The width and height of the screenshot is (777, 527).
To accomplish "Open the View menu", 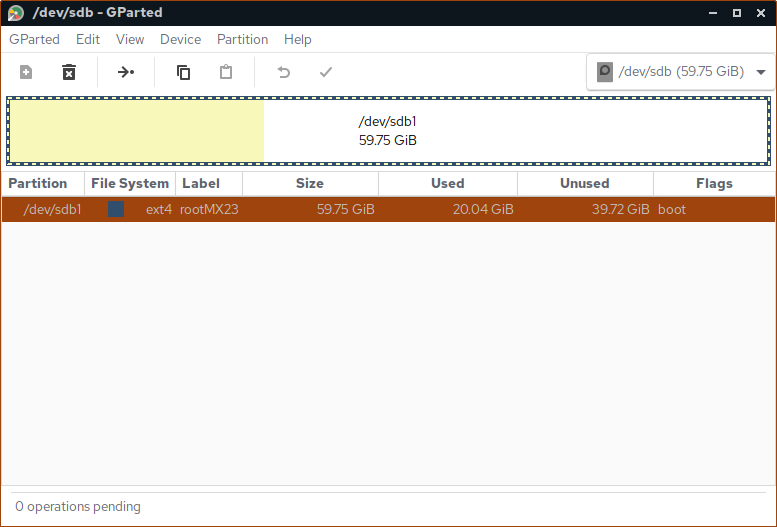I will coord(130,39).
